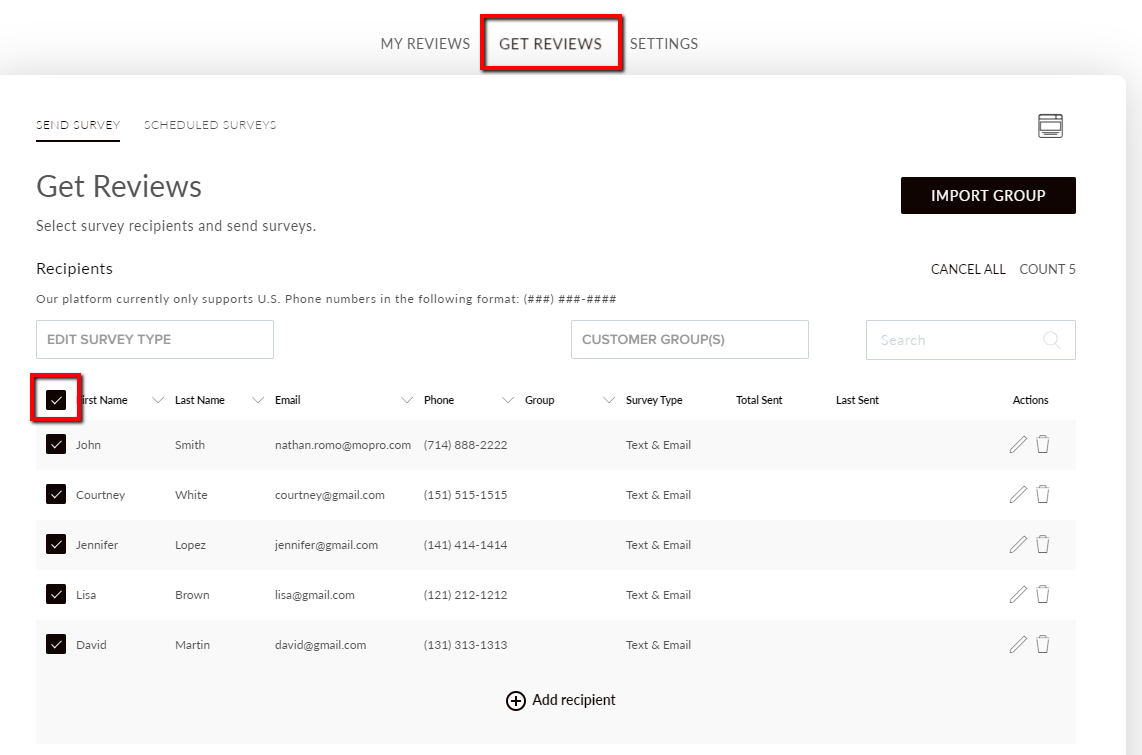
Task: Click email jennifer@gmail.com
Action: click(326, 545)
